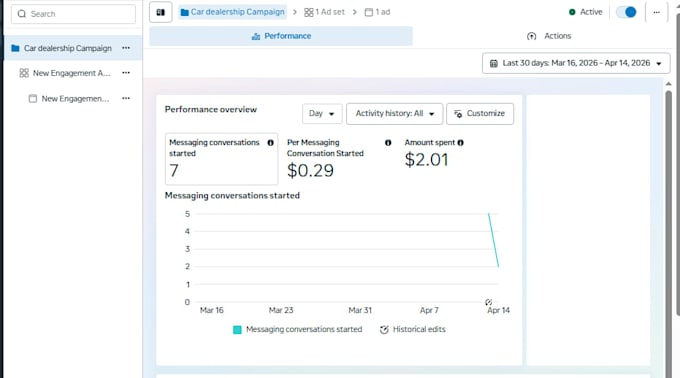Click the ad set grid icon in sidebar
The image size is (680, 378).
tap(24, 73)
